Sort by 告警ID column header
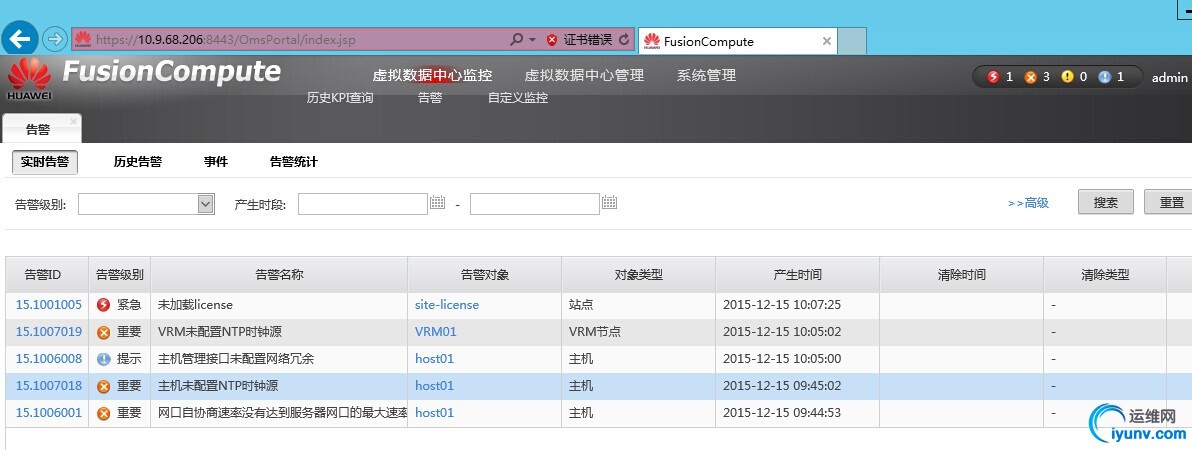 47,275
